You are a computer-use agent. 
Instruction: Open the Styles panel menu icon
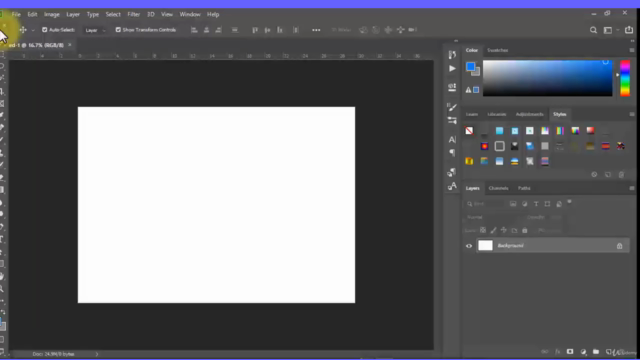[x=632, y=114]
